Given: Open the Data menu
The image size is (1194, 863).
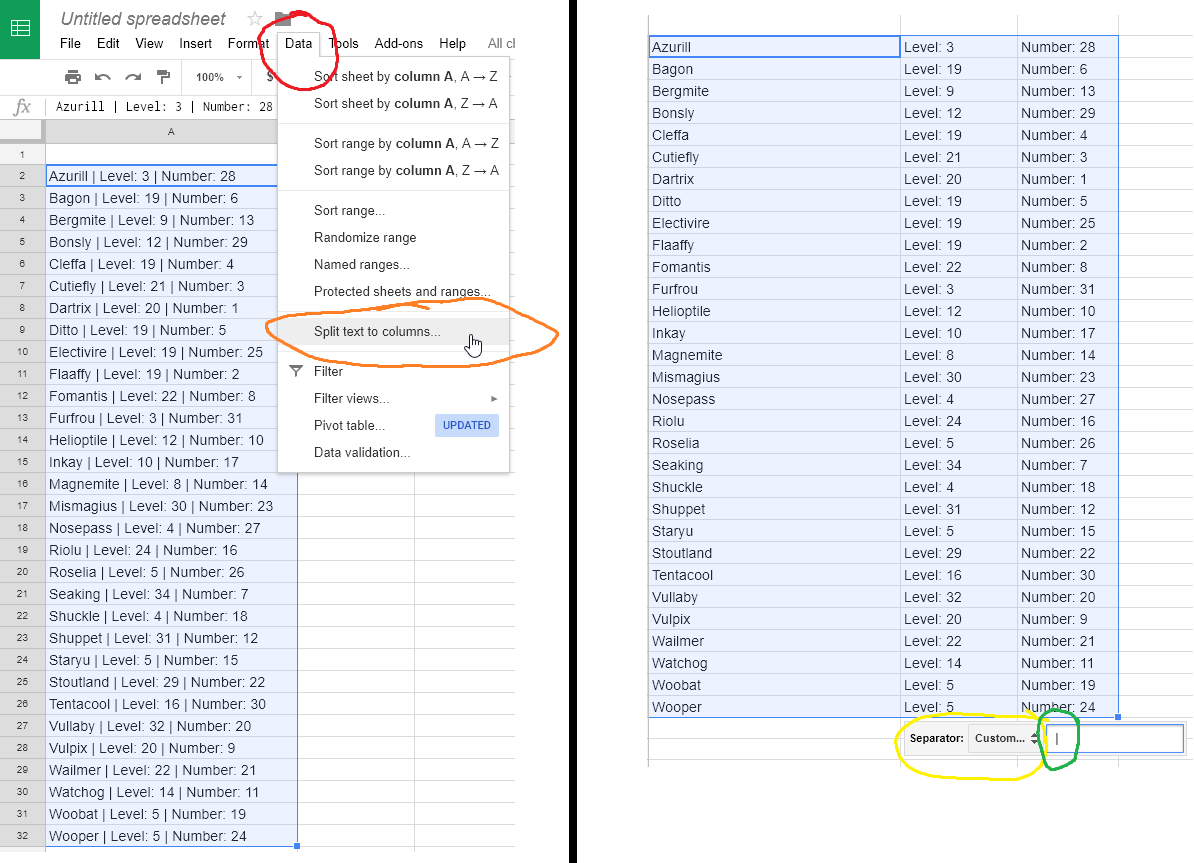Looking at the screenshot, I should (x=298, y=43).
